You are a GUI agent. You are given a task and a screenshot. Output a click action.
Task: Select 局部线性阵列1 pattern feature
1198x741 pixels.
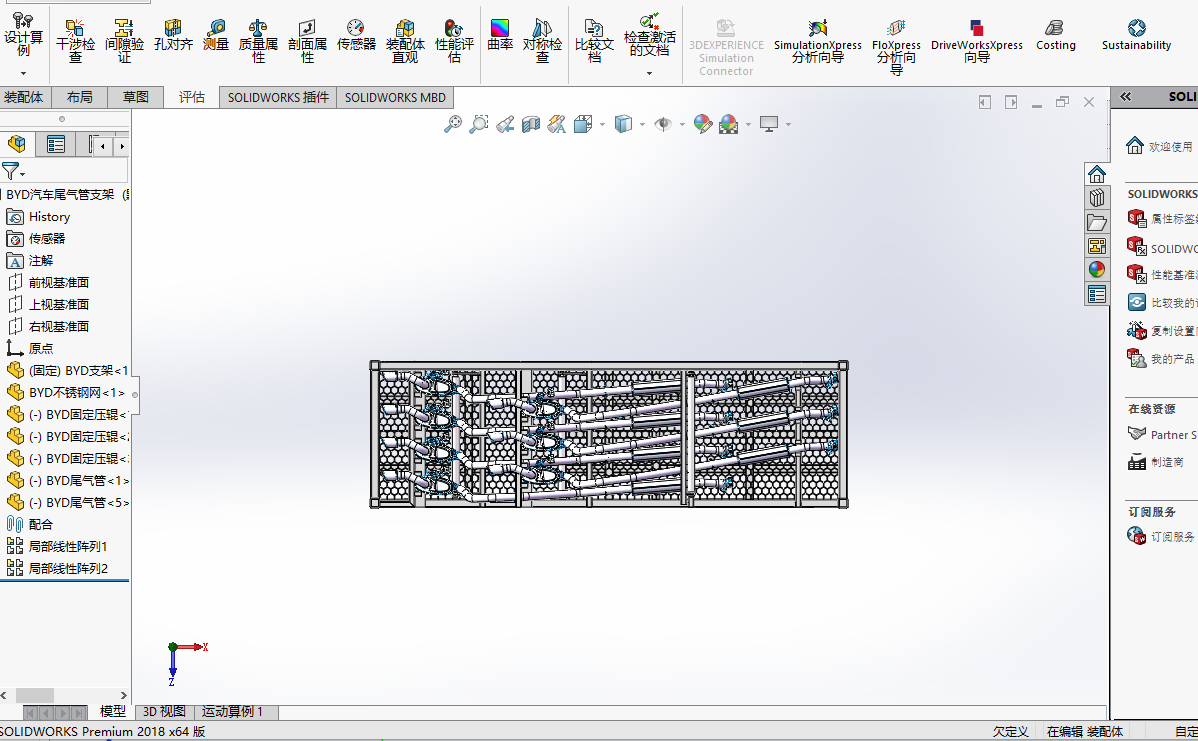click(x=57, y=547)
